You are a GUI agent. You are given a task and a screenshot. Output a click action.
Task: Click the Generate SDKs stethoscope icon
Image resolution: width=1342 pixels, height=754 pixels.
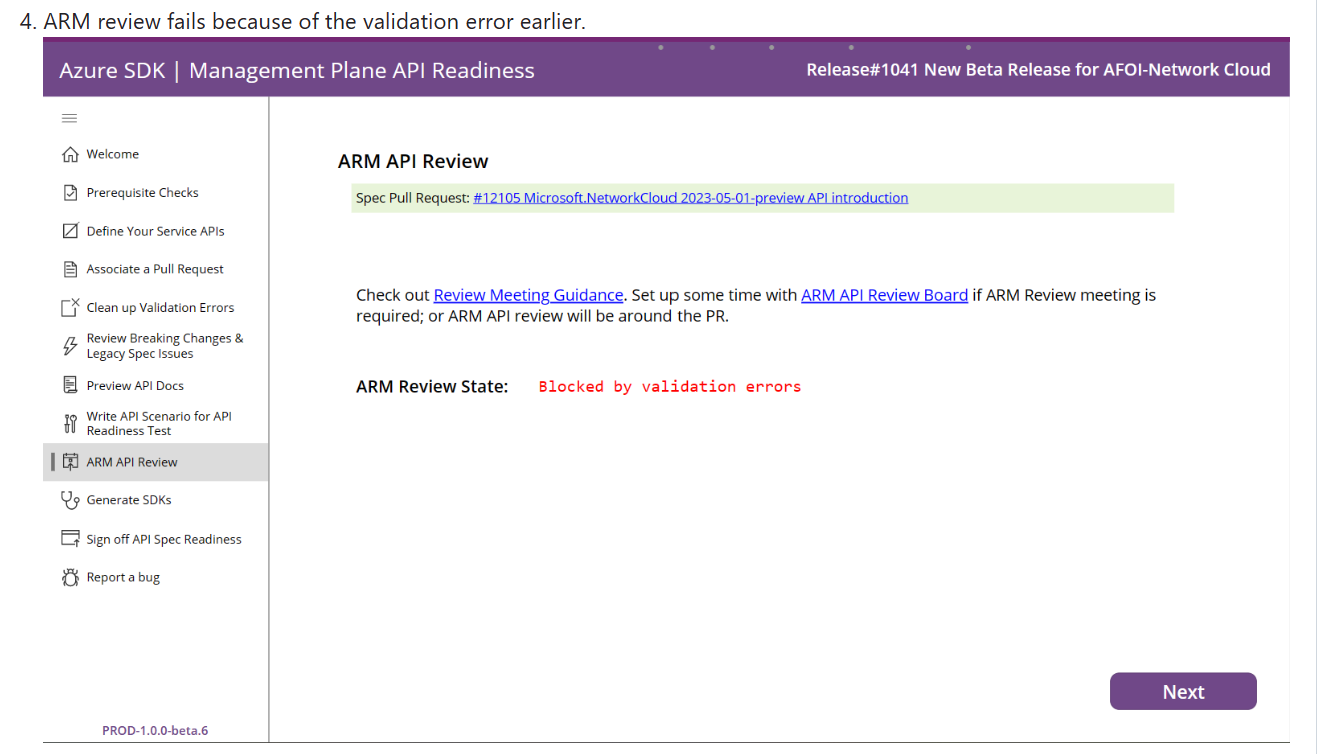(x=69, y=500)
